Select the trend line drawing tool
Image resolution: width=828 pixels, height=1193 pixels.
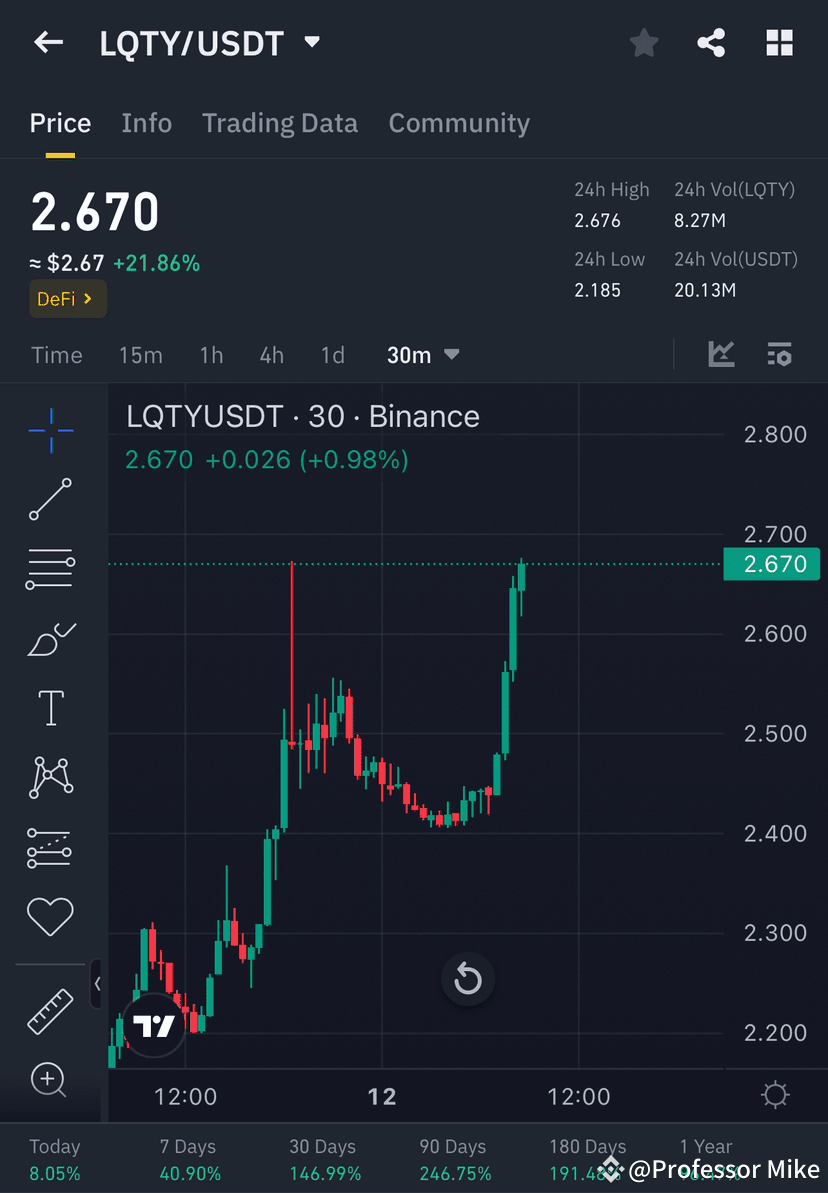click(x=50, y=500)
